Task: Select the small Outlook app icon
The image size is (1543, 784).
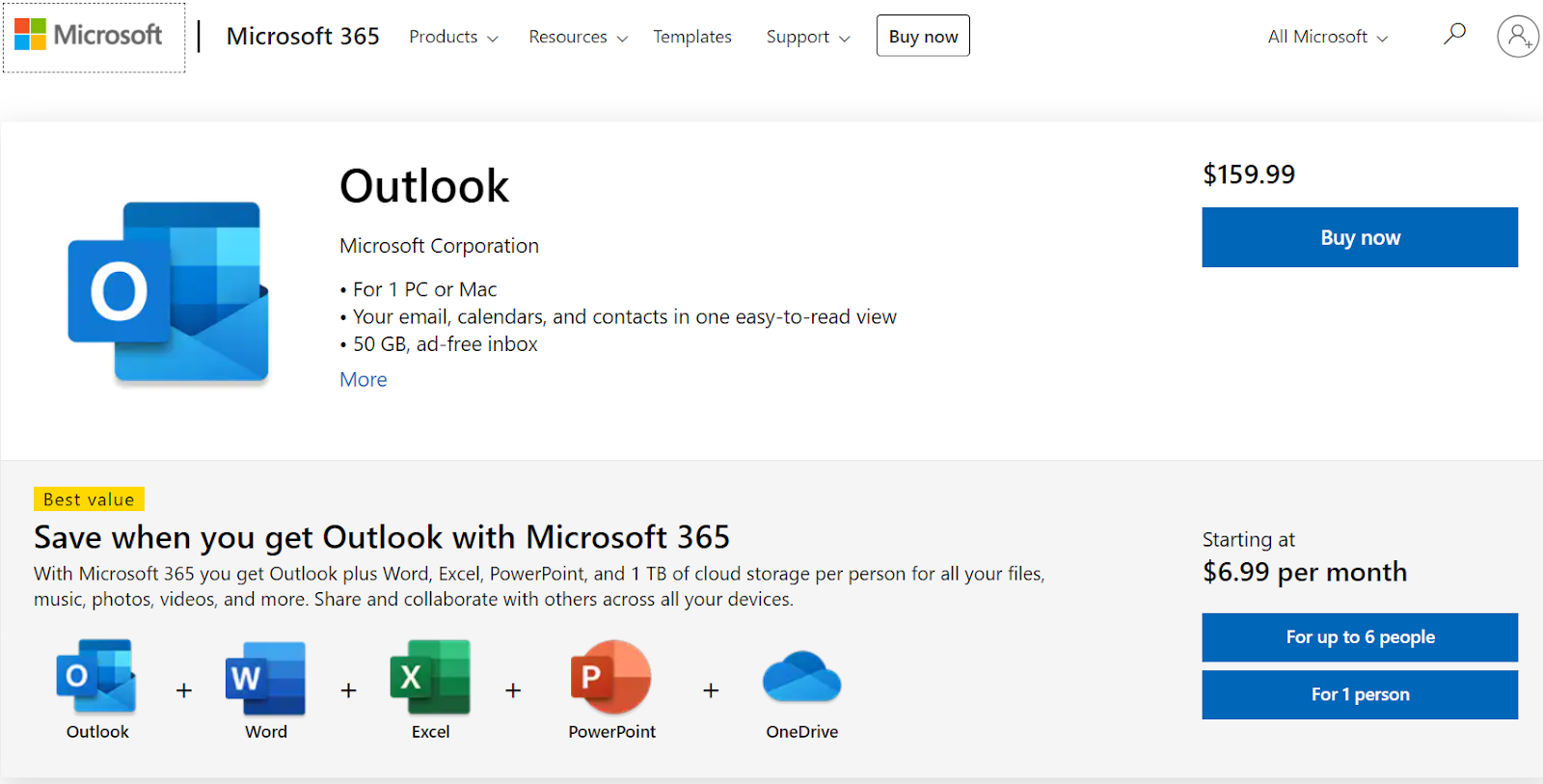Action: point(95,676)
